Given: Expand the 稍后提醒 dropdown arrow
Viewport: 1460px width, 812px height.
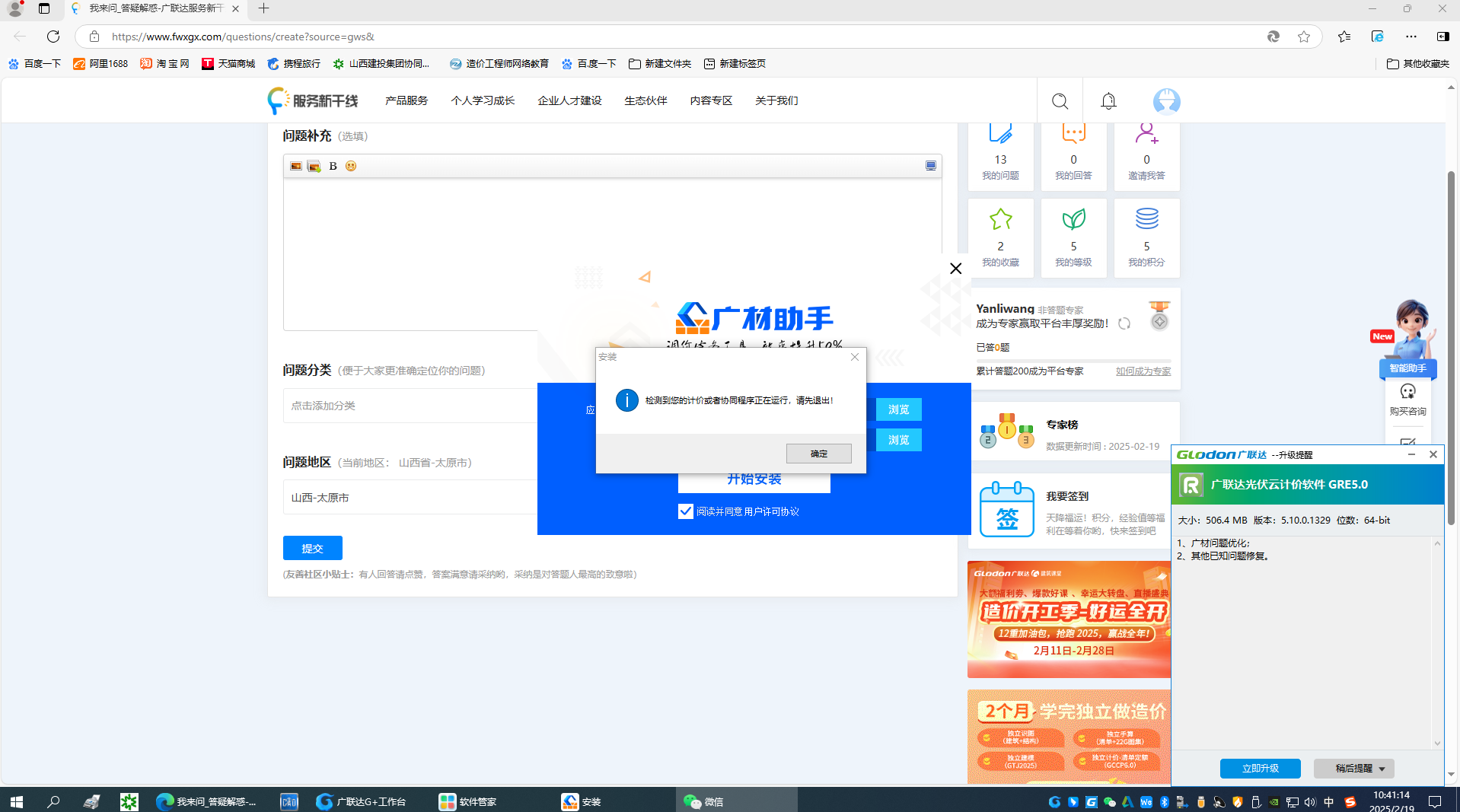Looking at the screenshot, I should (x=1382, y=769).
